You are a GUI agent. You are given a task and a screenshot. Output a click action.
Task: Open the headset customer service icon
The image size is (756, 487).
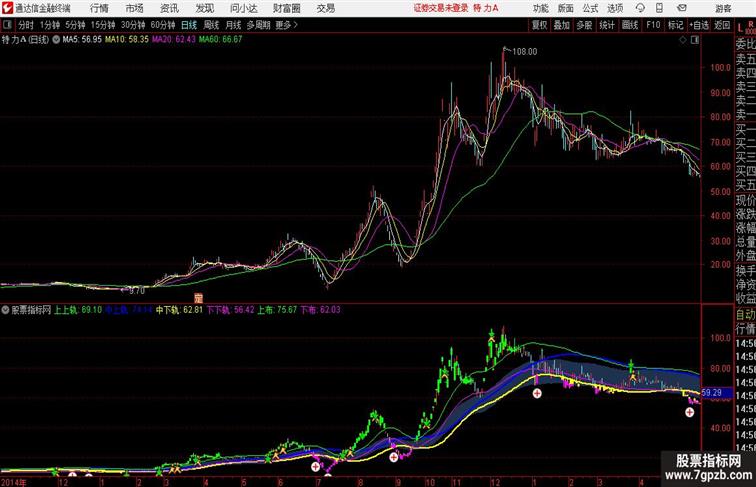(x=640, y=8)
